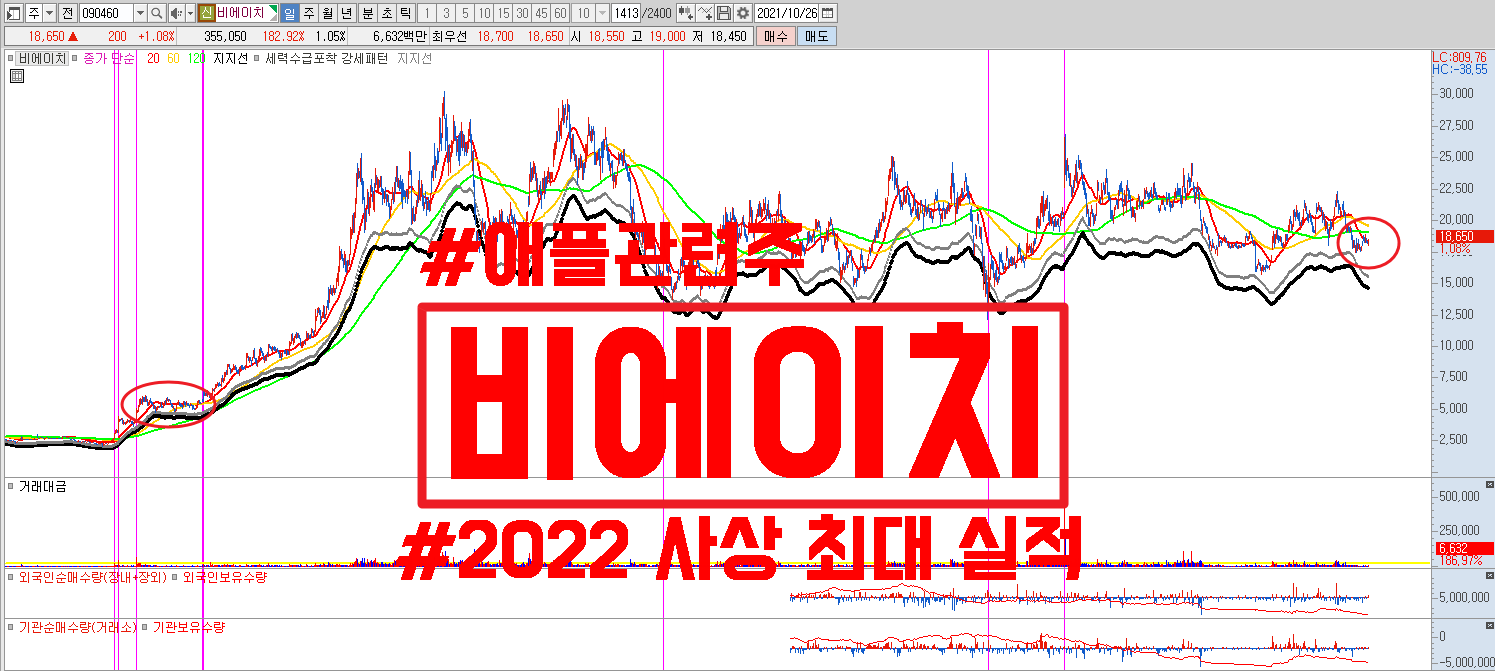Select the 일 daily chart period
1495x671 pixels.
[x=289, y=13]
